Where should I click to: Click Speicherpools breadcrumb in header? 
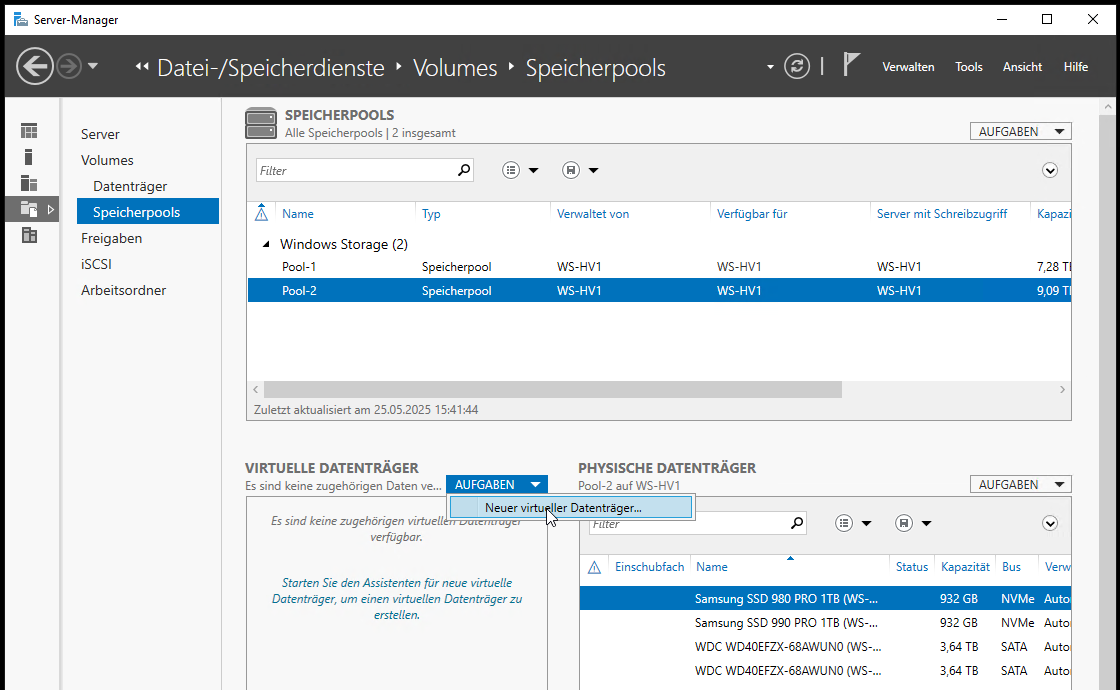tap(596, 68)
